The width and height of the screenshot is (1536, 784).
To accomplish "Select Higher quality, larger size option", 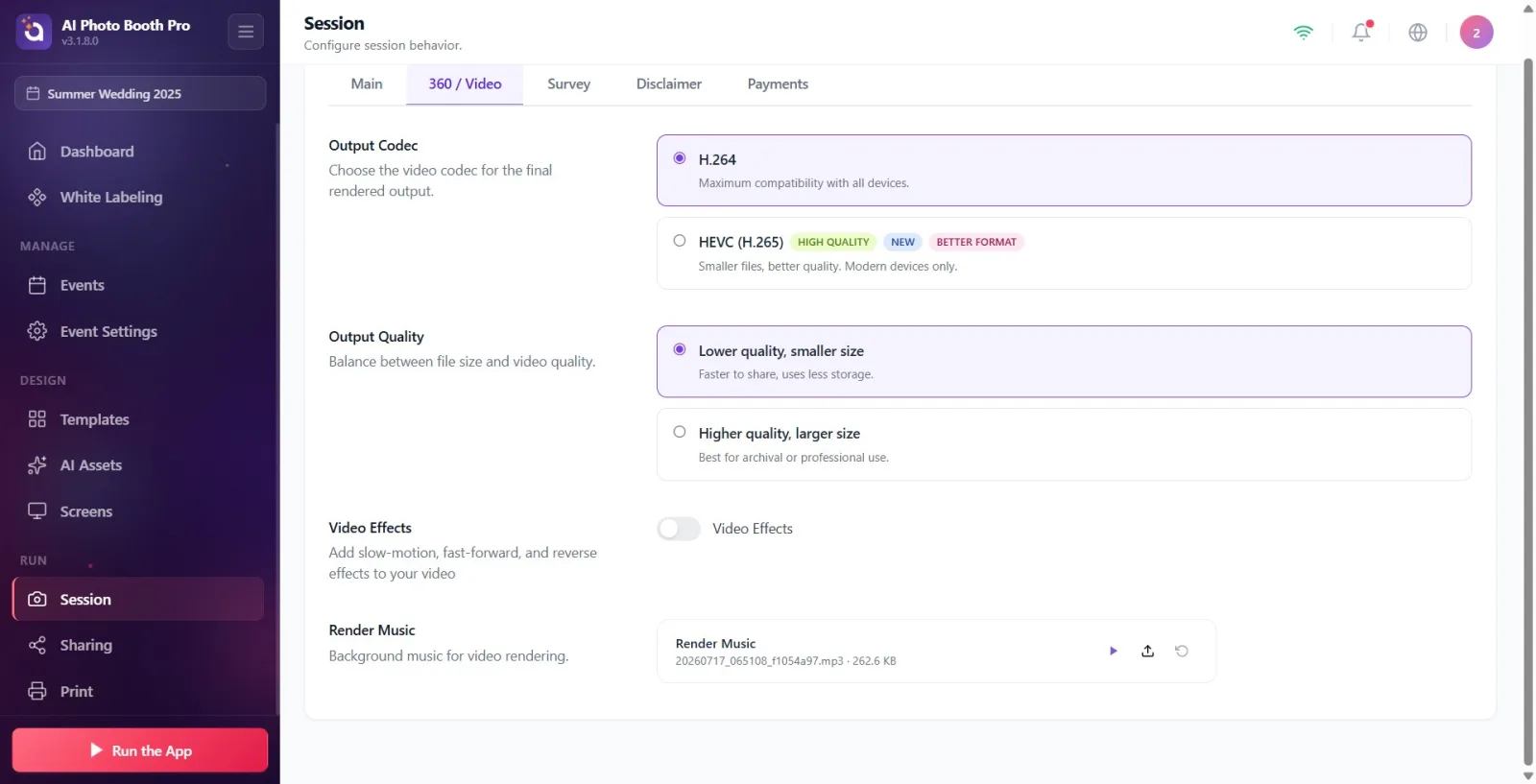I will [x=1064, y=444].
